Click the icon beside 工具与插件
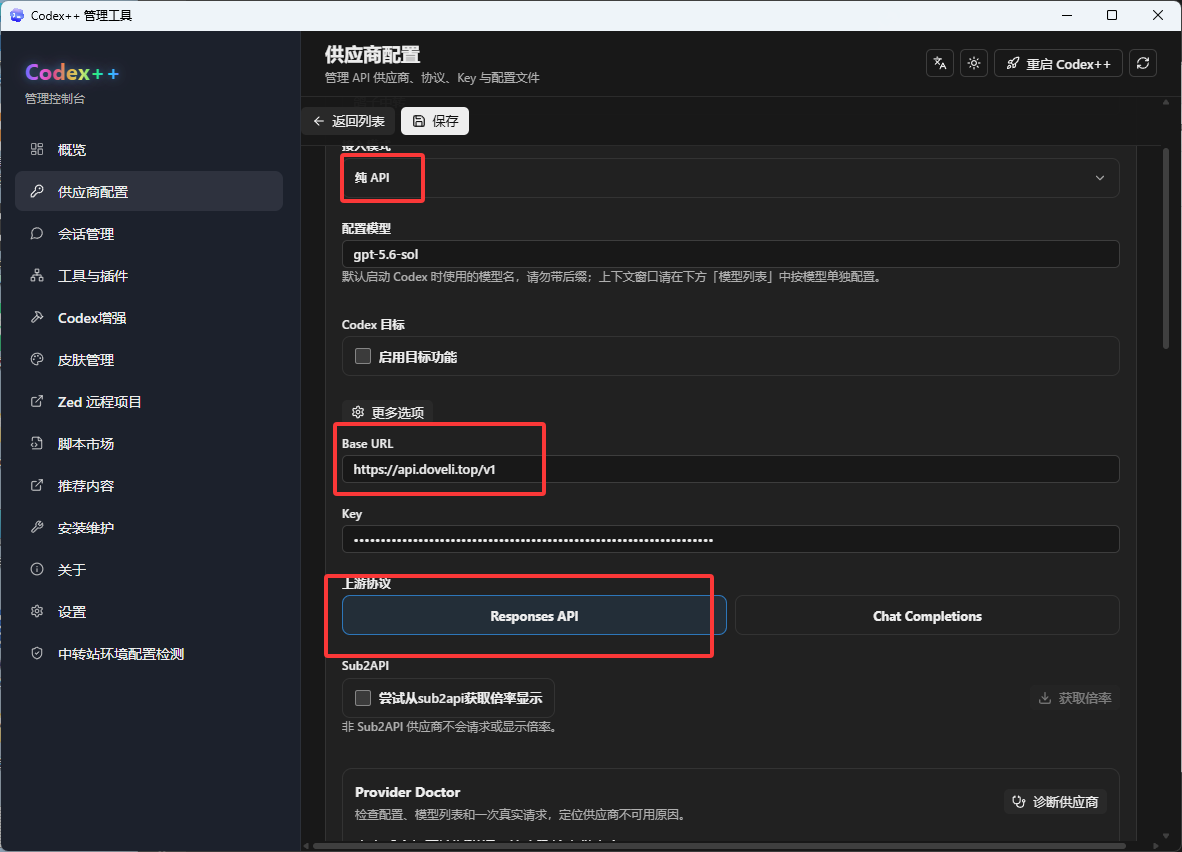1182x852 pixels. click(x=37, y=275)
